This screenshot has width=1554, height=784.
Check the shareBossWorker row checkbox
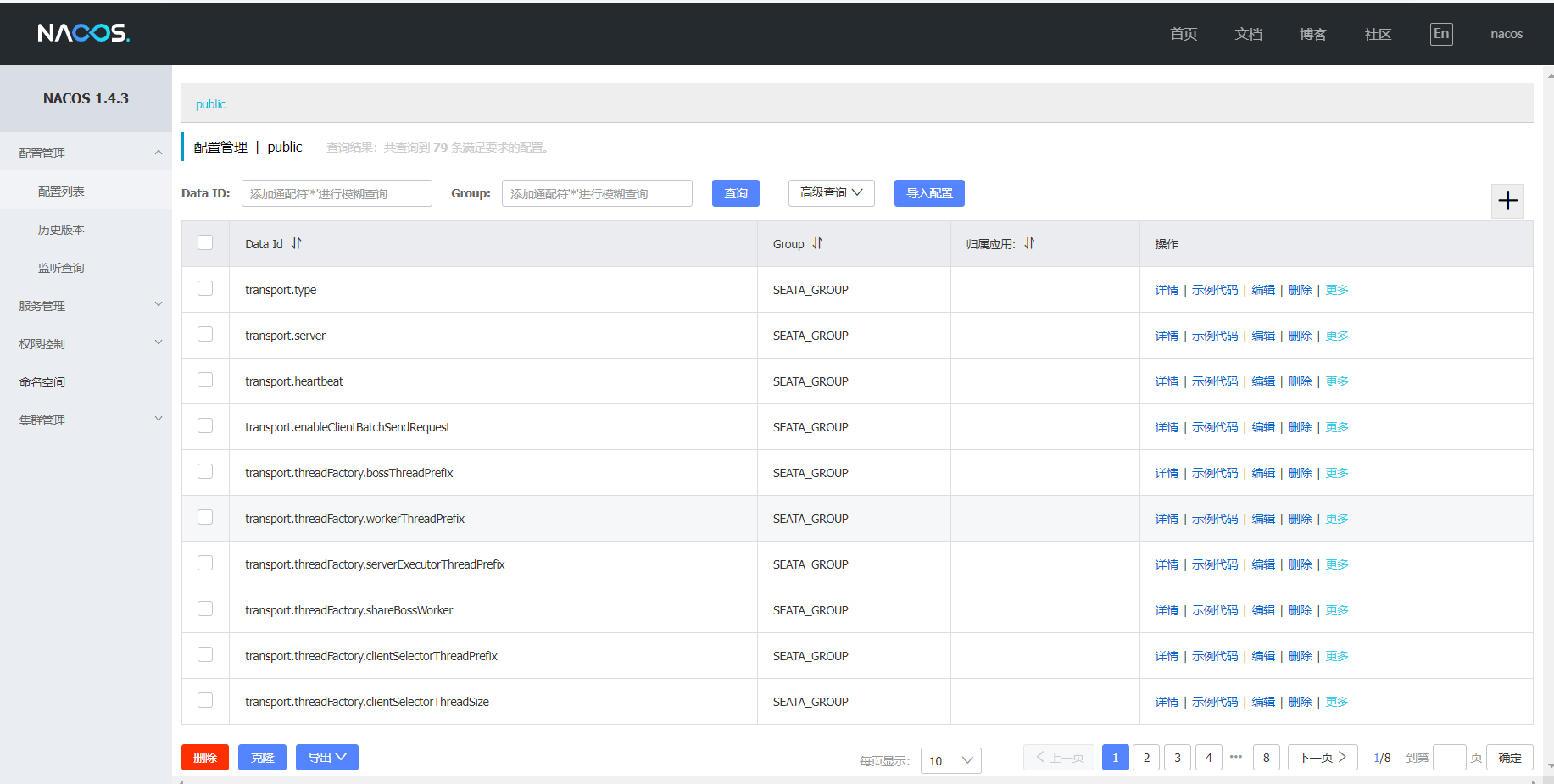[205, 609]
